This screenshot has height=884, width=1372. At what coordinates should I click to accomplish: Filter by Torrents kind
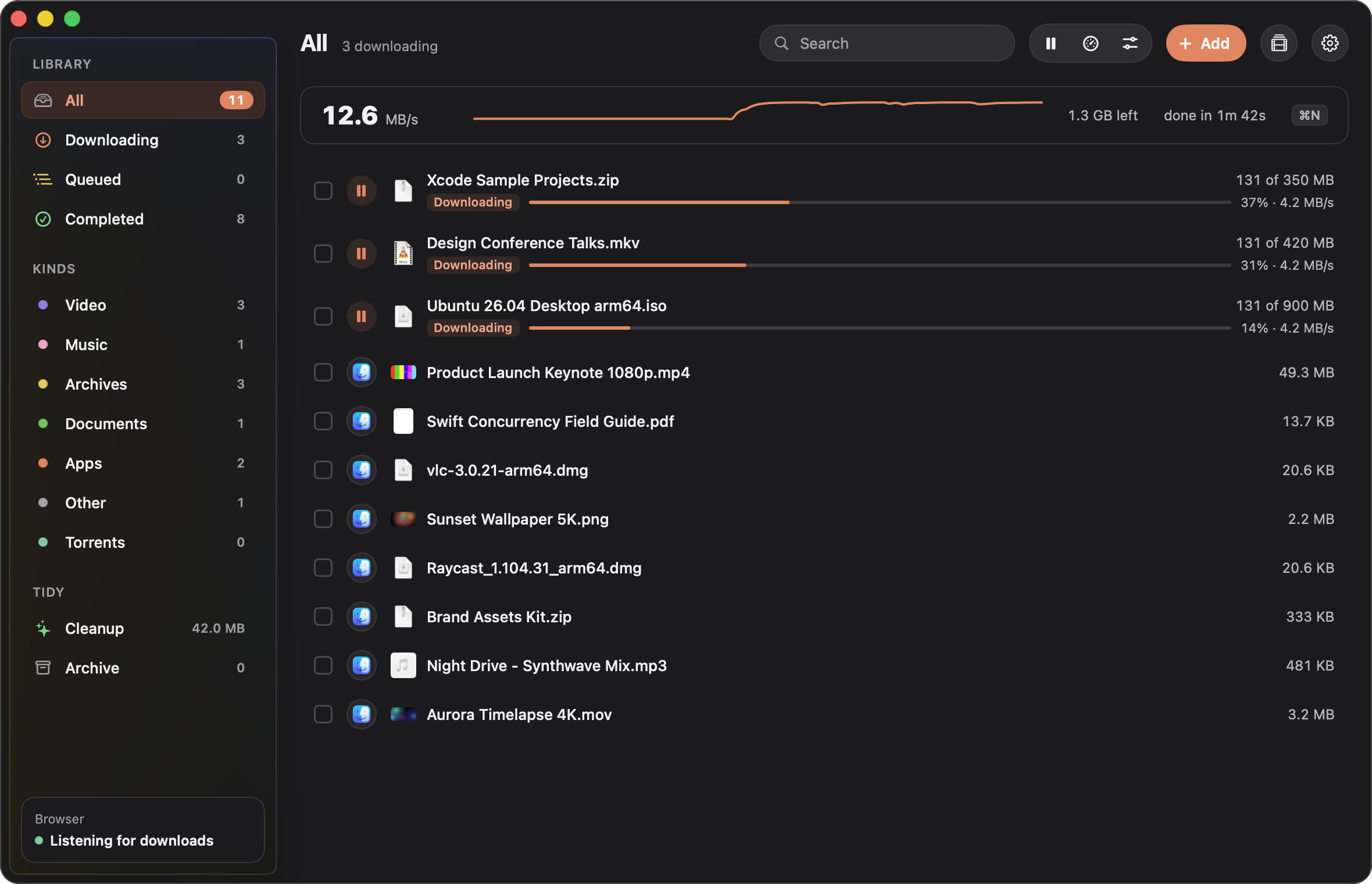click(x=143, y=542)
